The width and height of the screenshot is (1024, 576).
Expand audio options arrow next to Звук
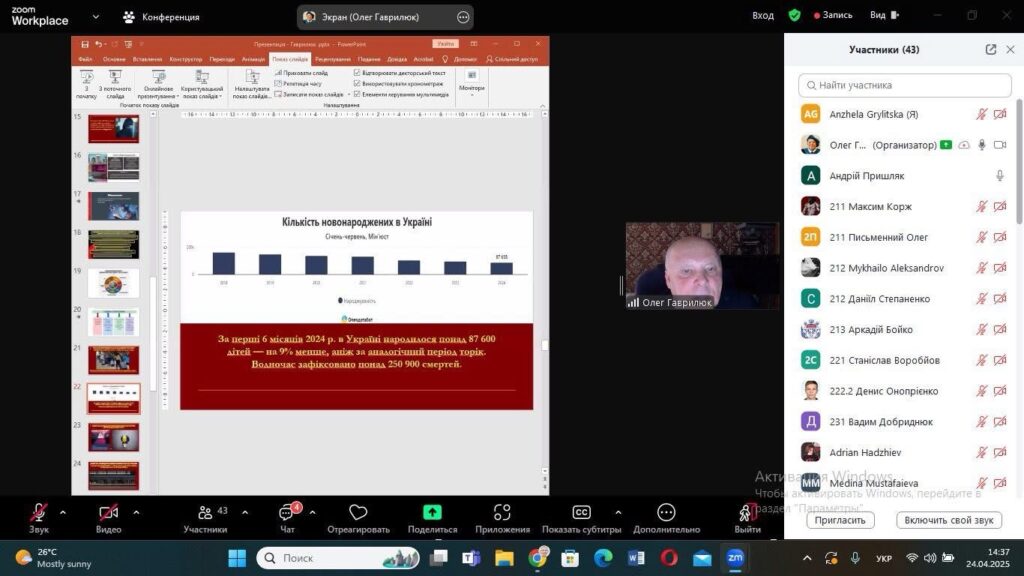coord(63,512)
